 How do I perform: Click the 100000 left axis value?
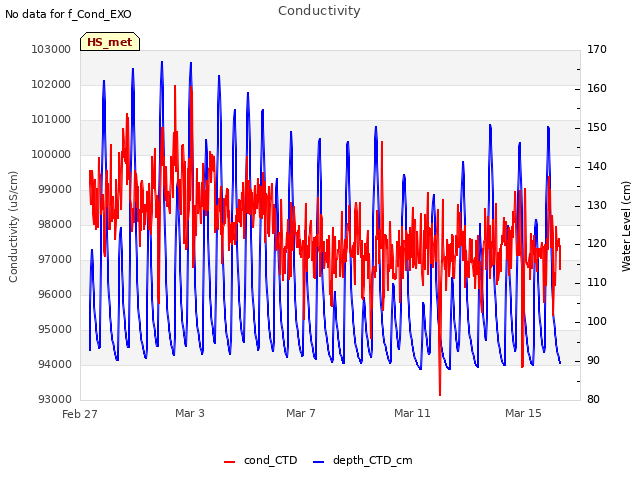click(51, 154)
